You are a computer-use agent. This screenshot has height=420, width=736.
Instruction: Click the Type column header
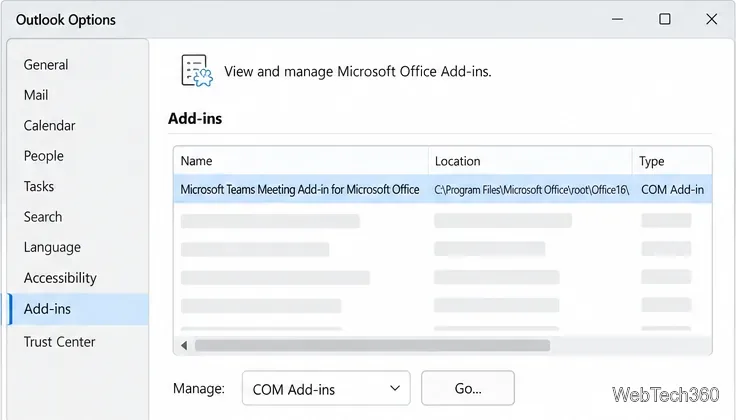[x=672, y=161]
